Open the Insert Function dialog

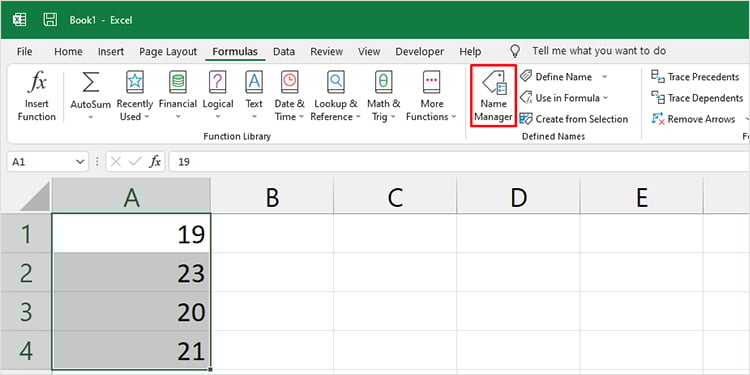pyautogui.click(x=37, y=96)
